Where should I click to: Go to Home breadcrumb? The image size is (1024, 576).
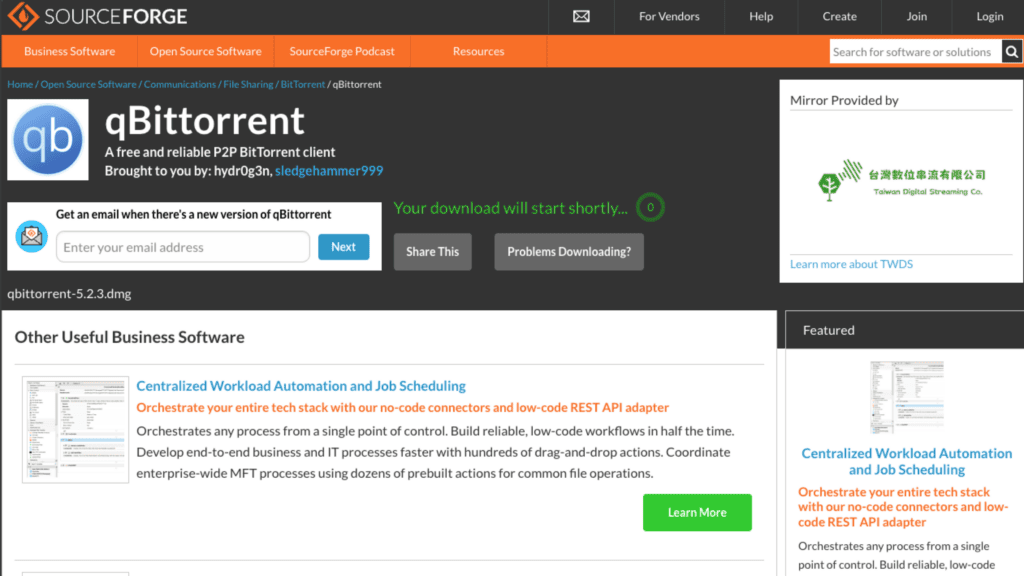pos(20,84)
